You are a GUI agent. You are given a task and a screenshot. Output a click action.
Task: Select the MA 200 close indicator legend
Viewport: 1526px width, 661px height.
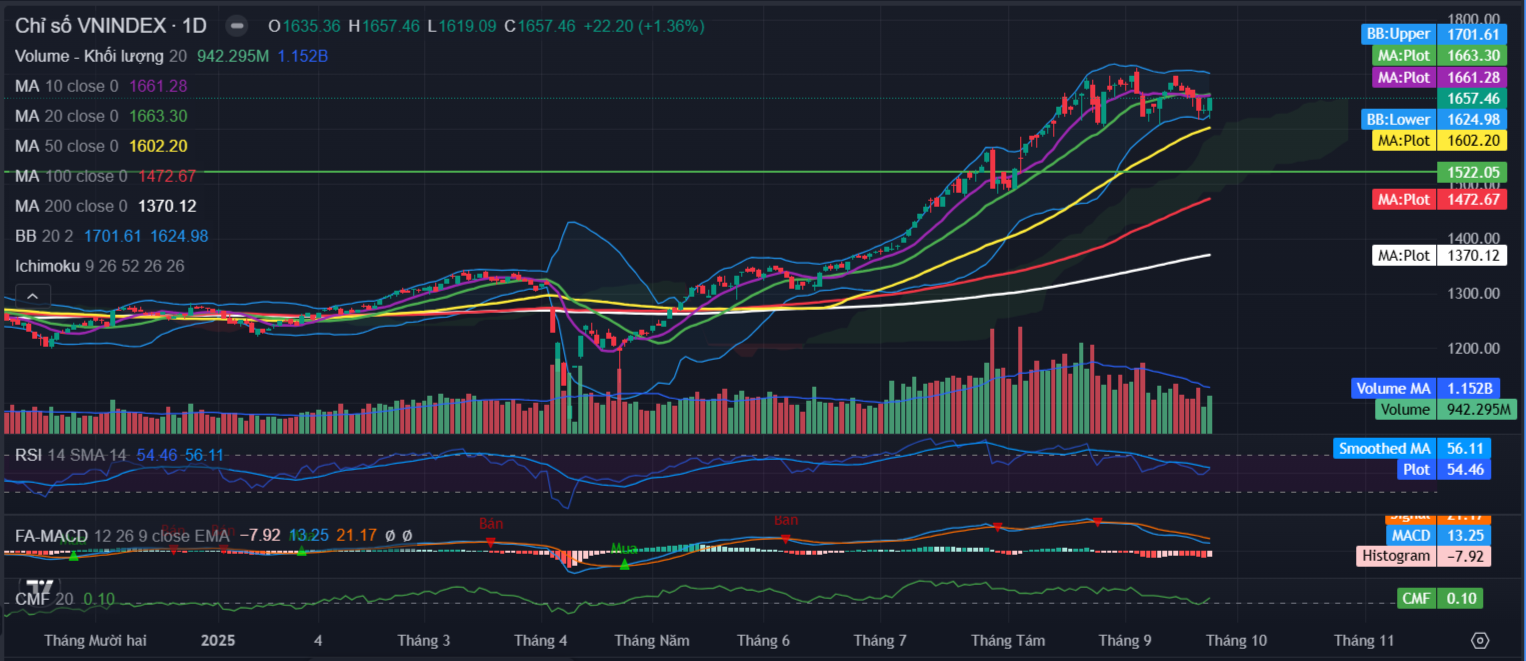point(70,206)
